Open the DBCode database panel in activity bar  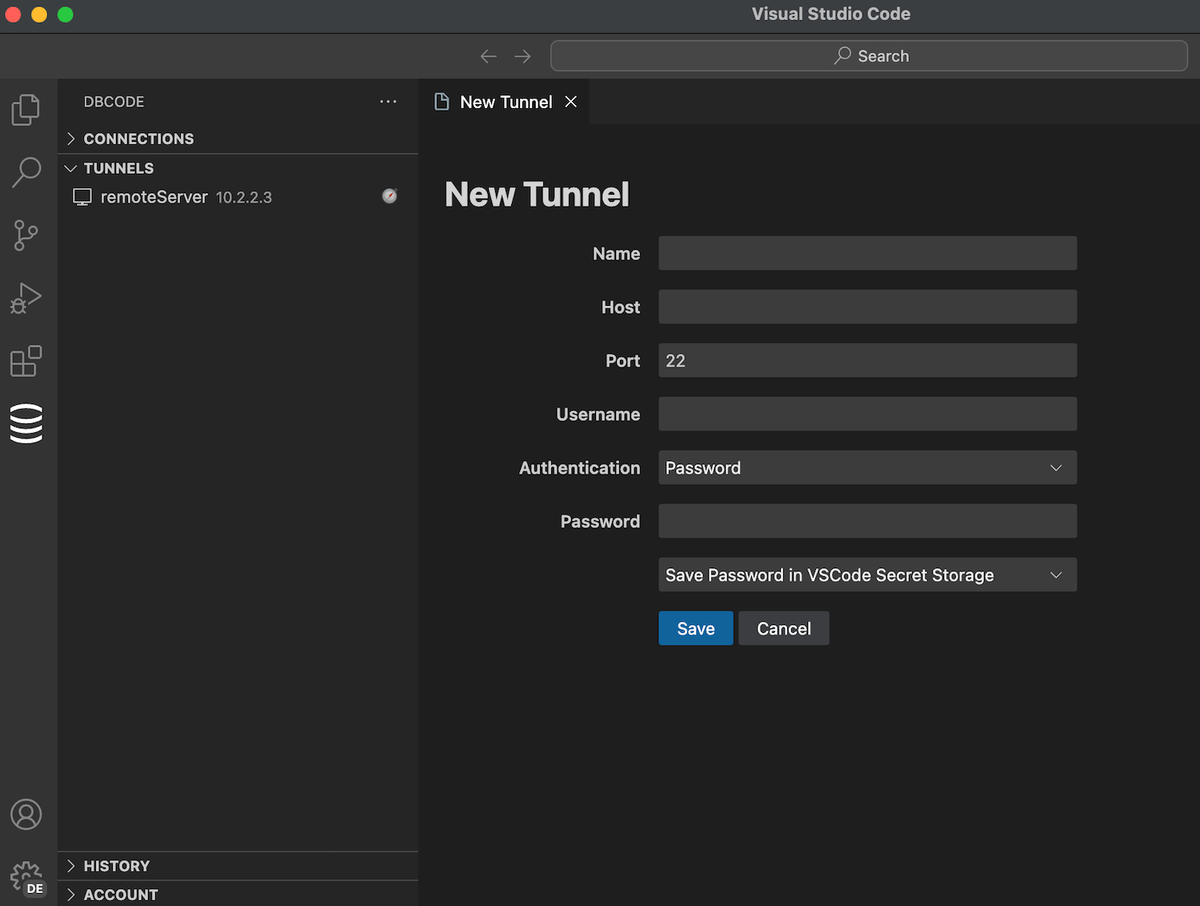[x=27, y=423]
